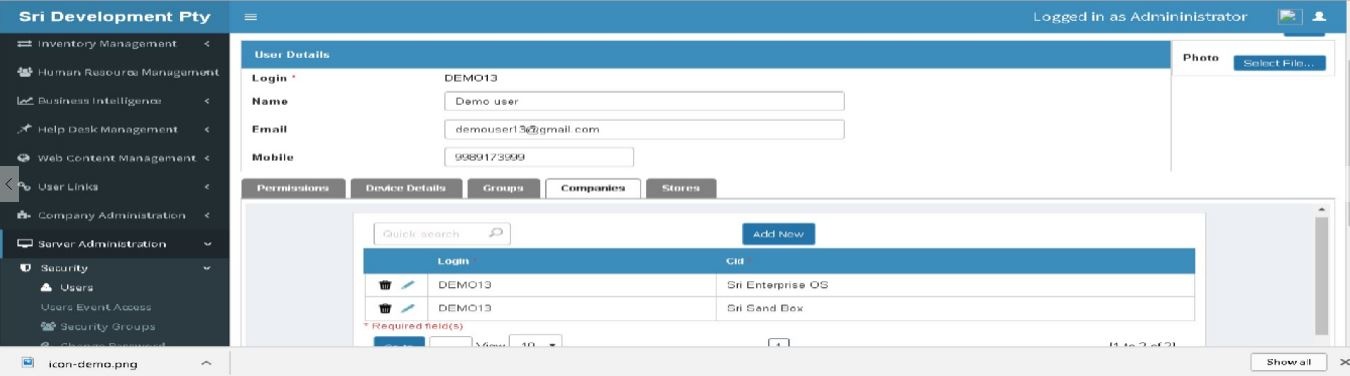Collapse the Security submenu chevron
The image size is (1350, 376).
click(x=207, y=268)
